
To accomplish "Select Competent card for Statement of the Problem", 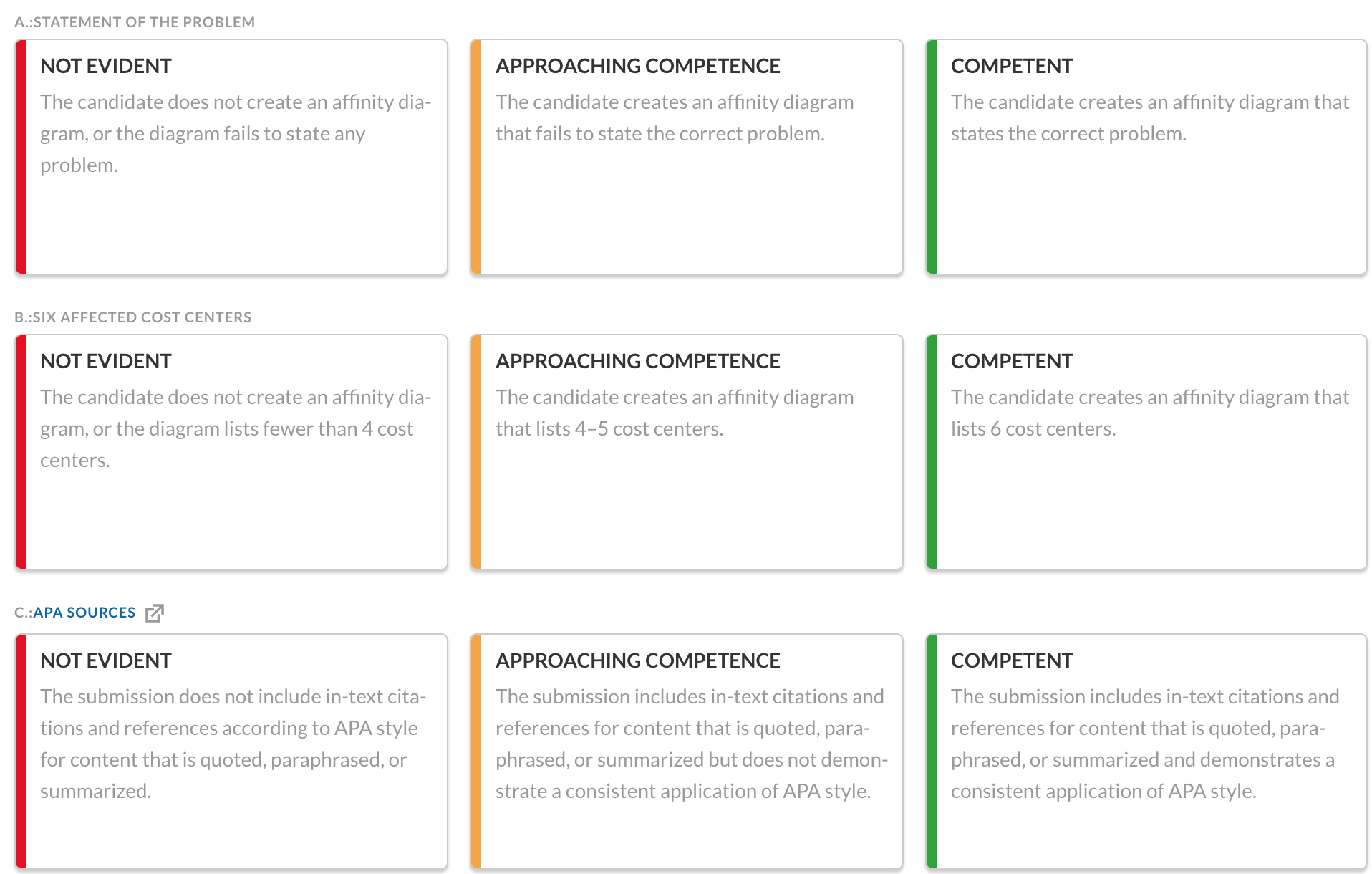I will (1146, 157).
